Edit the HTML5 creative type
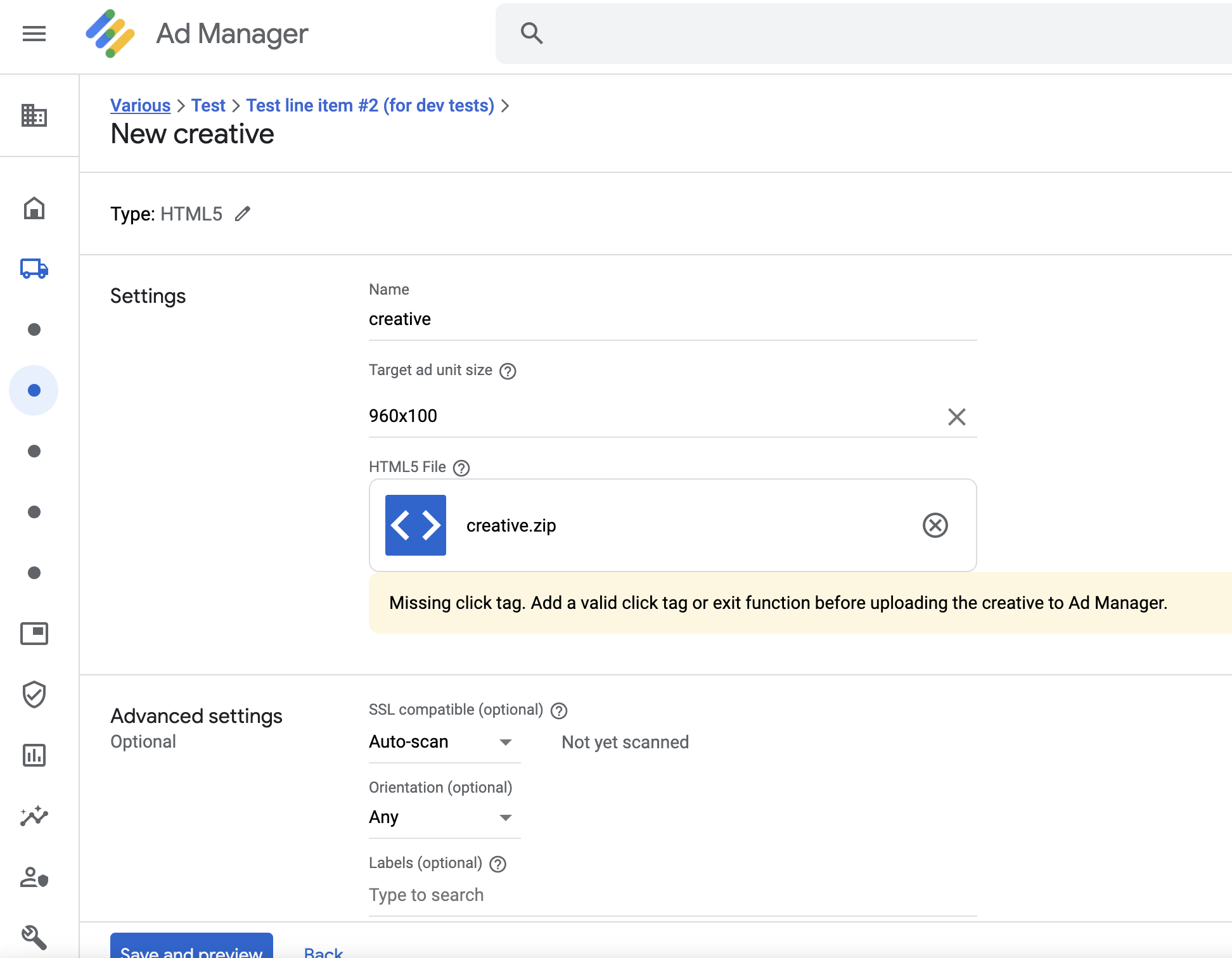Screen dimensions: 1232x958 tap(243, 214)
